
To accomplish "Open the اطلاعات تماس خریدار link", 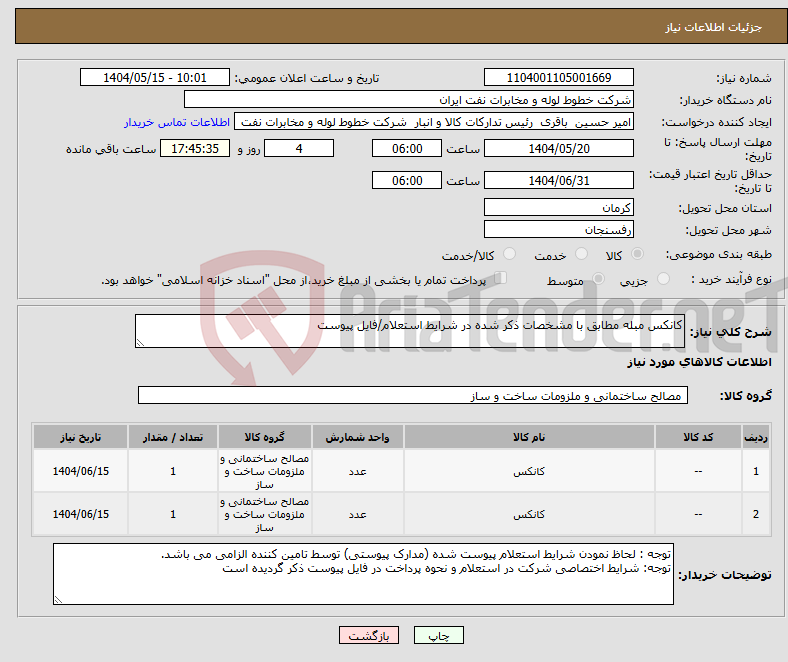I will [177, 122].
